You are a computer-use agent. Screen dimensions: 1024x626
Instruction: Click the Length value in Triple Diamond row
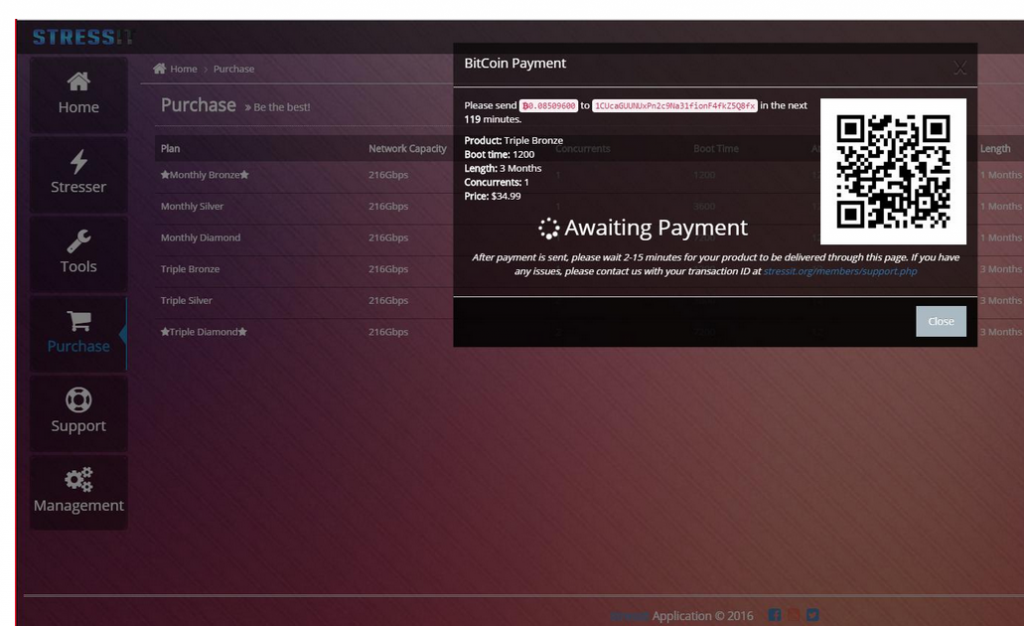coord(1000,332)
